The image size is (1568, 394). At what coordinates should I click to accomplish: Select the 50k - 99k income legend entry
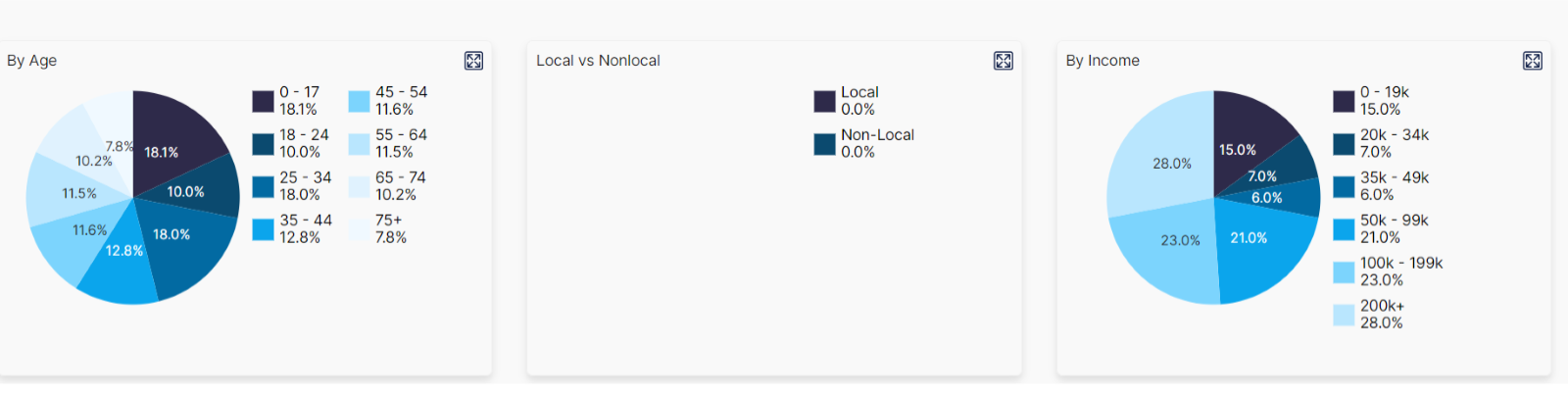pyautogui.click(x=1381, y=228)
